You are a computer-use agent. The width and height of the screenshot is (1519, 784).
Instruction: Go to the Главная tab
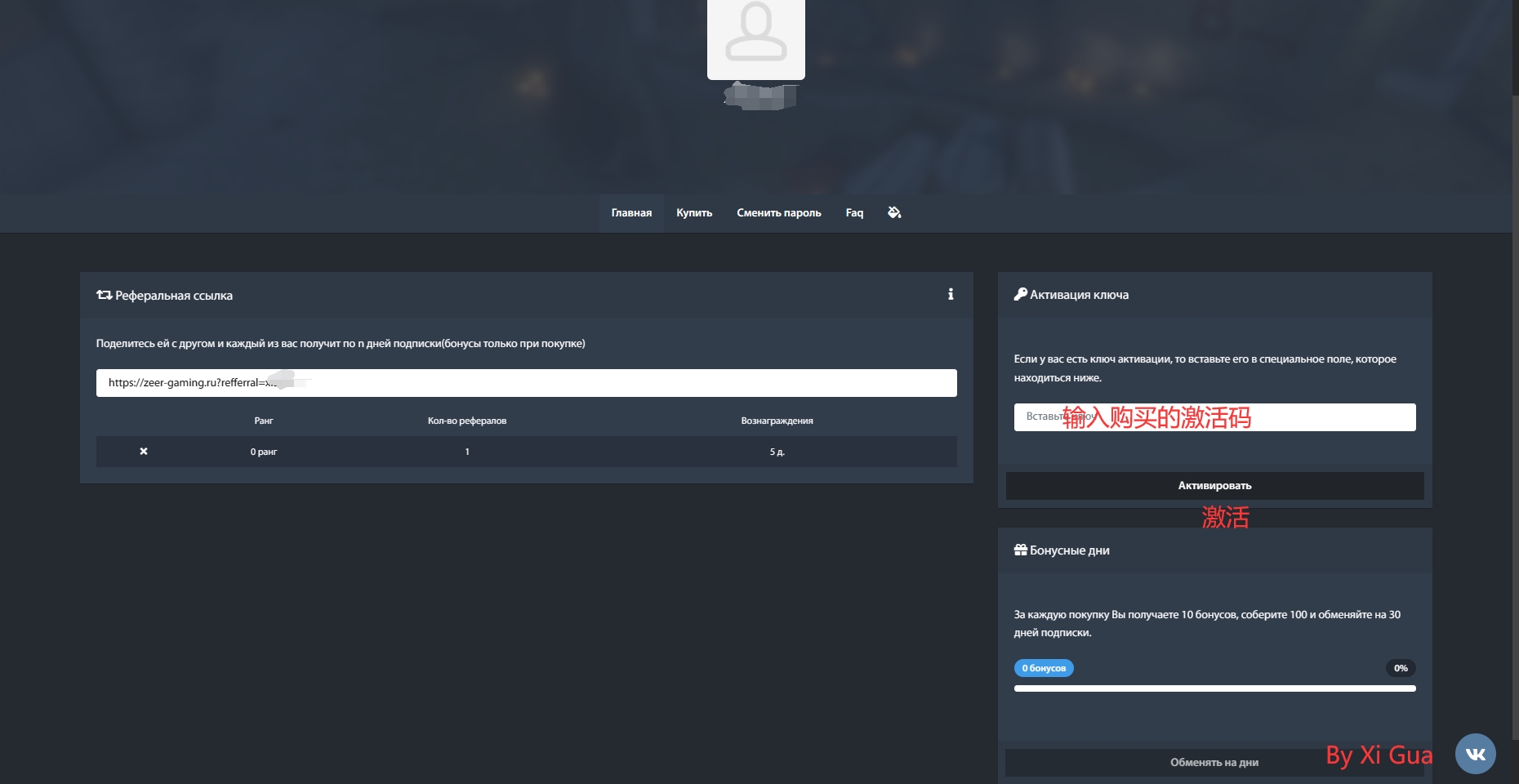pyautogui.click(x=631, y=213)
